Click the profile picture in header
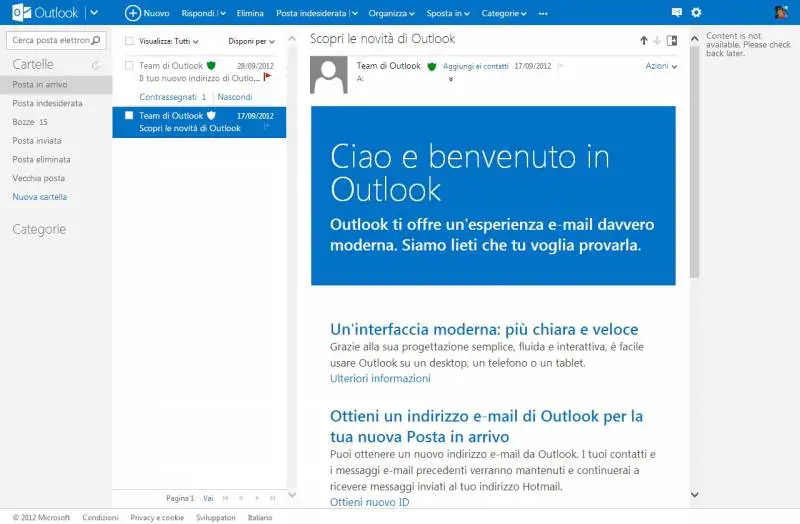 [781, 12]
